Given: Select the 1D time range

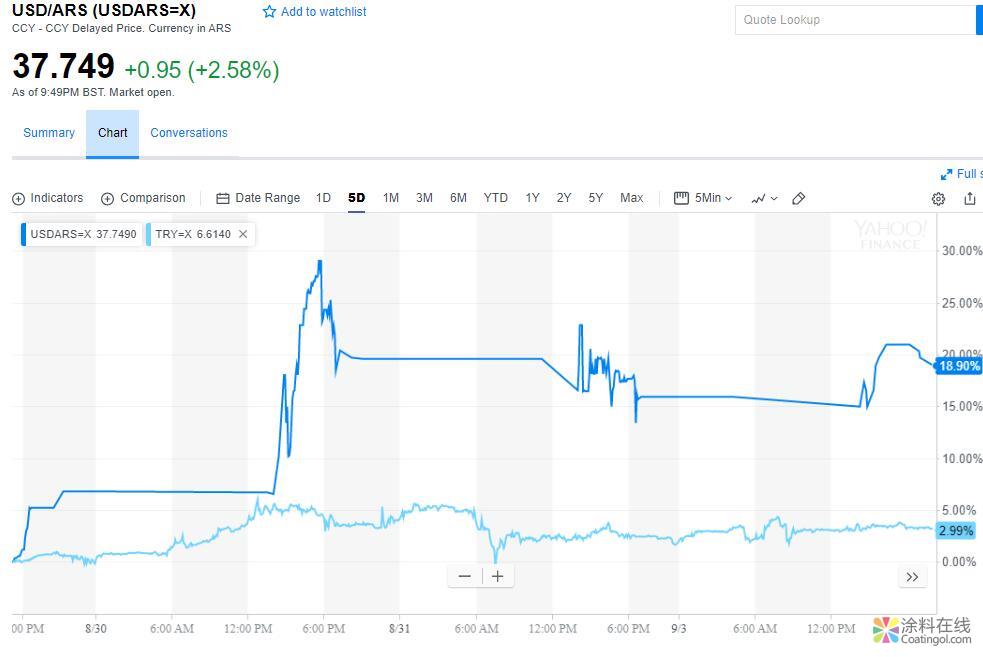Looking at the screenshot, I should pyautogui.click(x=323, y=198).
